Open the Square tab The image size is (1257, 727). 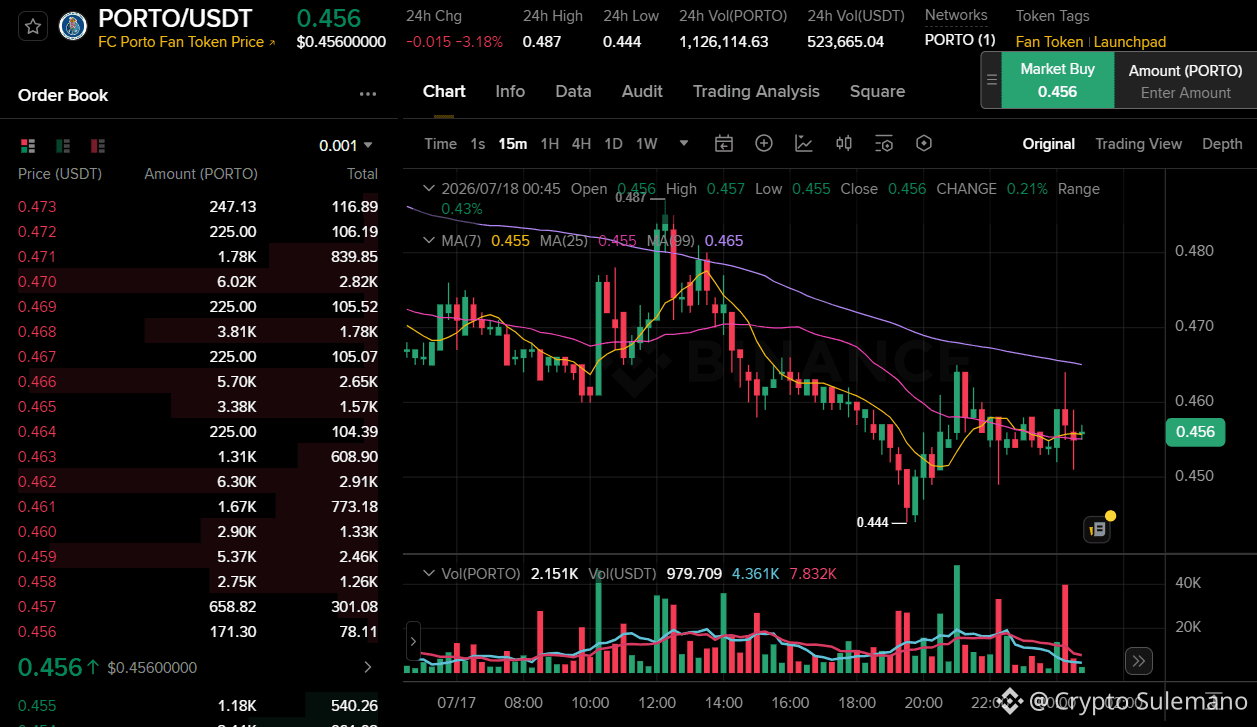point(877,91)
